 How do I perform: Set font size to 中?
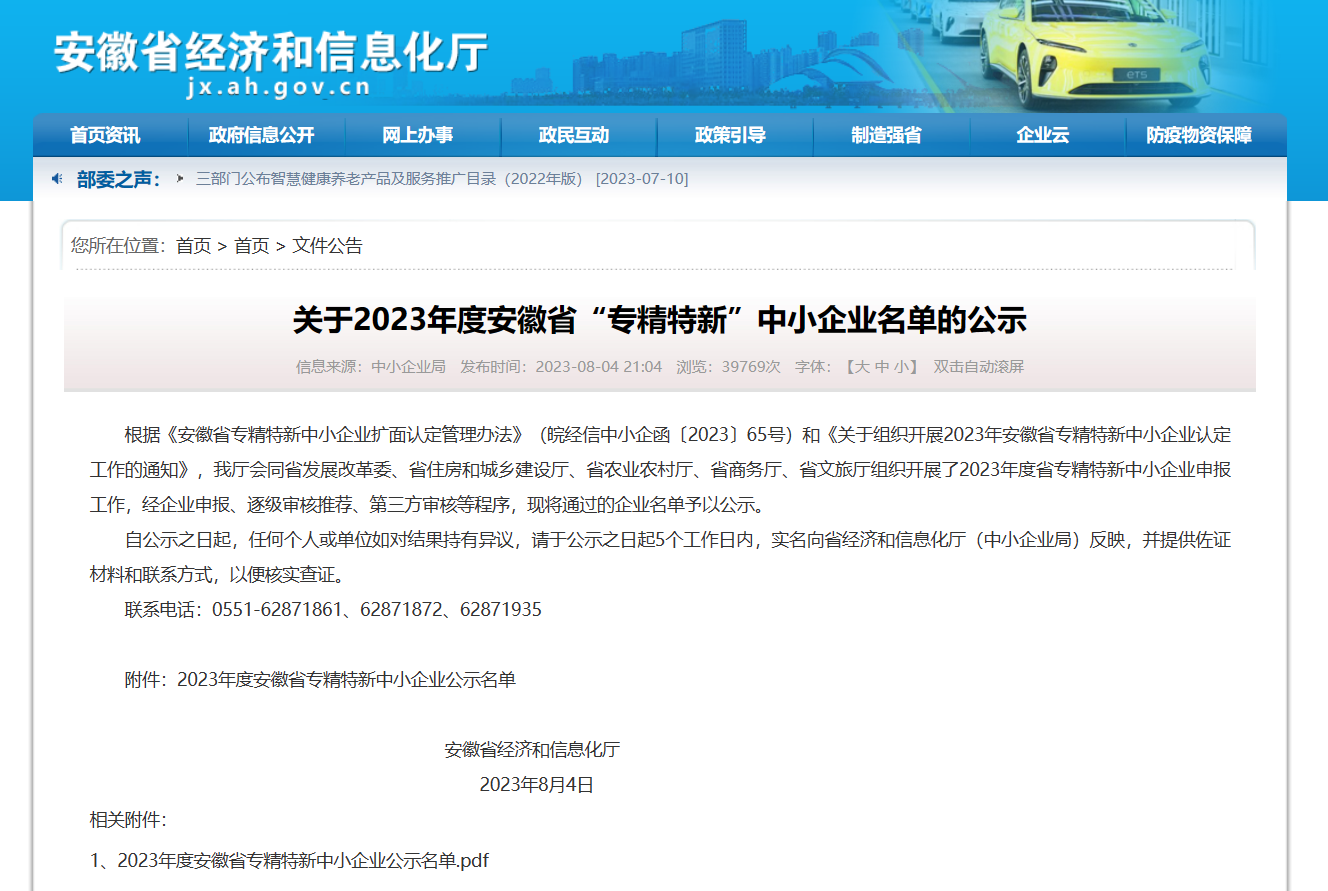tap(881, 367)
